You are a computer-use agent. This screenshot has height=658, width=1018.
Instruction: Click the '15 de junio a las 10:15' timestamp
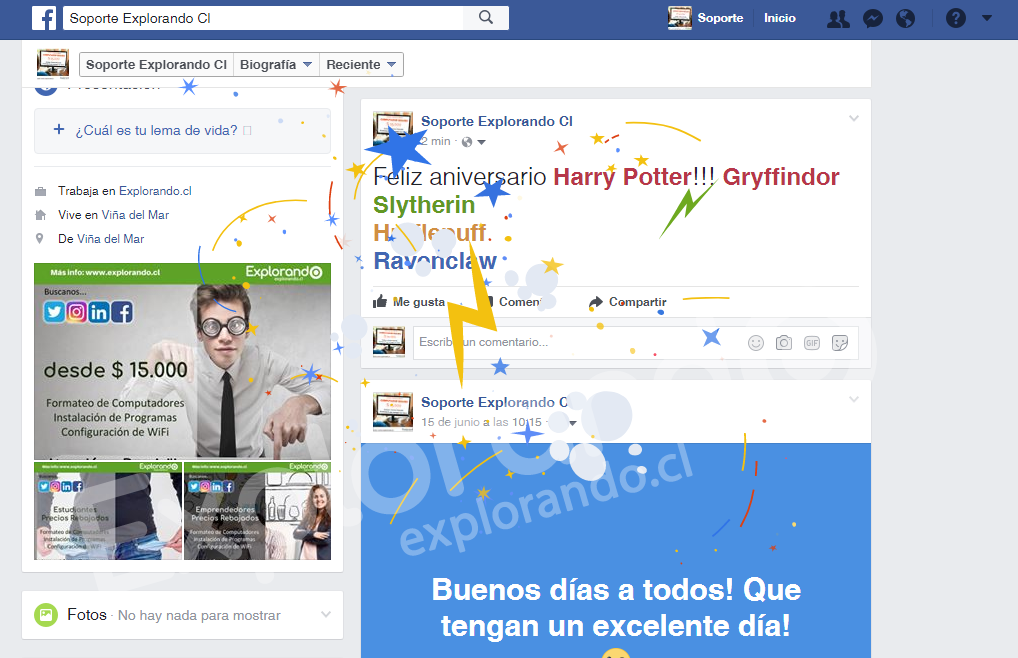tap(481, 422)
